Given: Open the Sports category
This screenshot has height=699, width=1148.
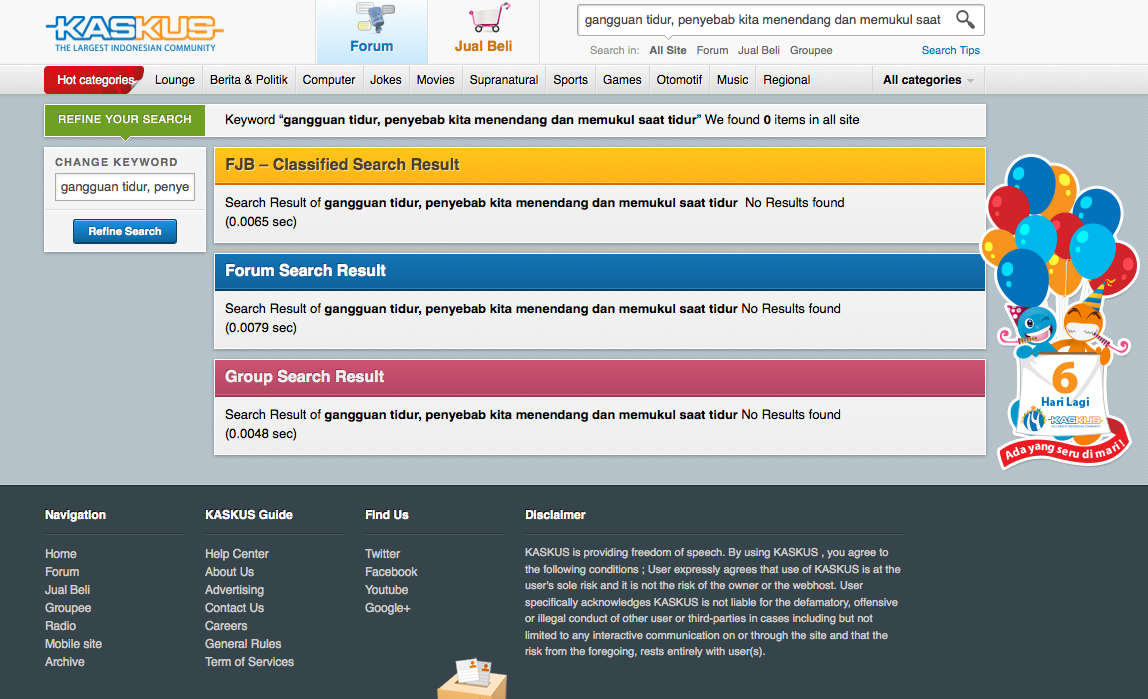Looking at the screenshot, I should [570, 80].
